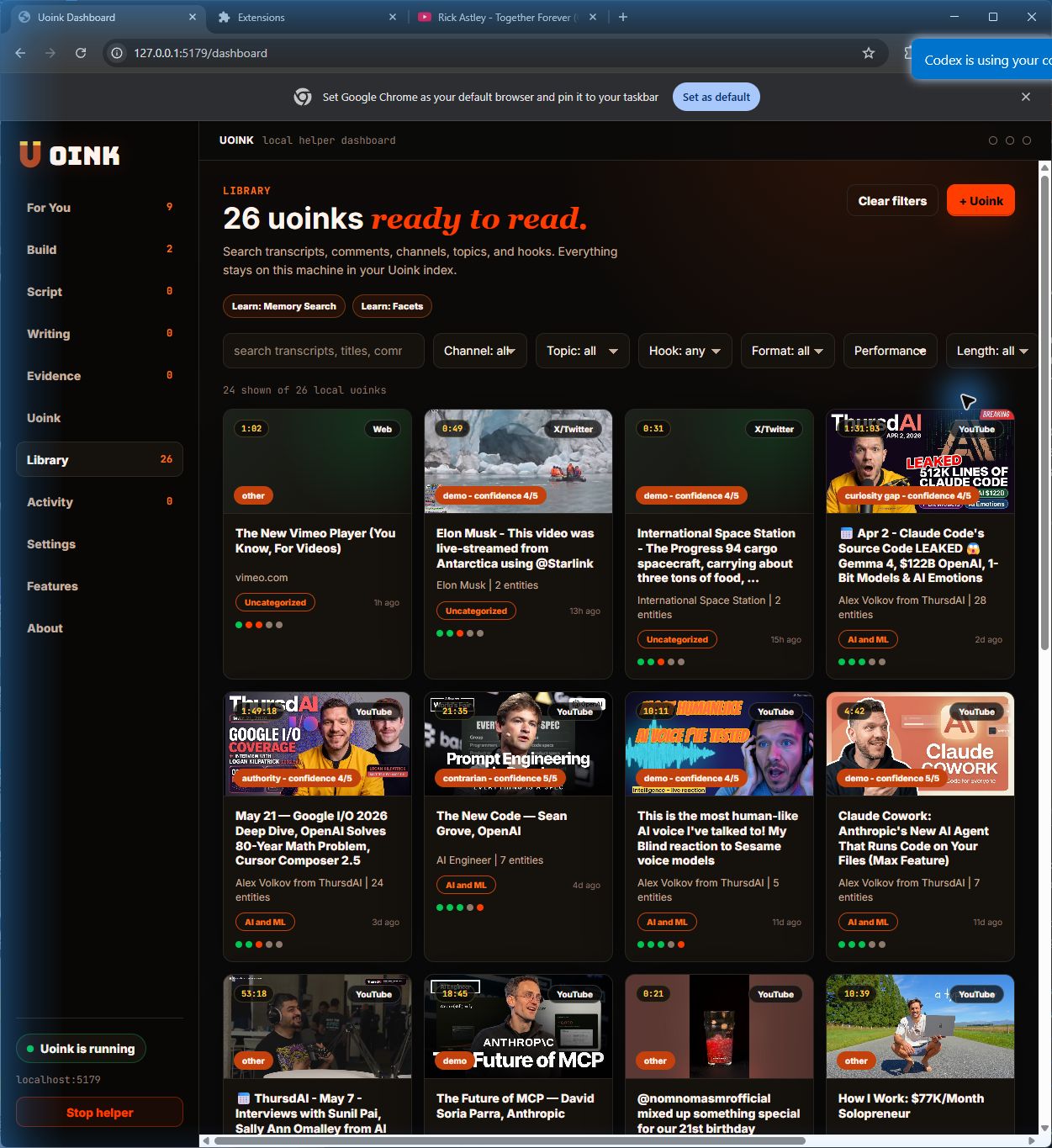This screenshot has width=1052, height=1148.
Task: Open Future of MCP thumbnail
Action: [x=518, y=1026]
